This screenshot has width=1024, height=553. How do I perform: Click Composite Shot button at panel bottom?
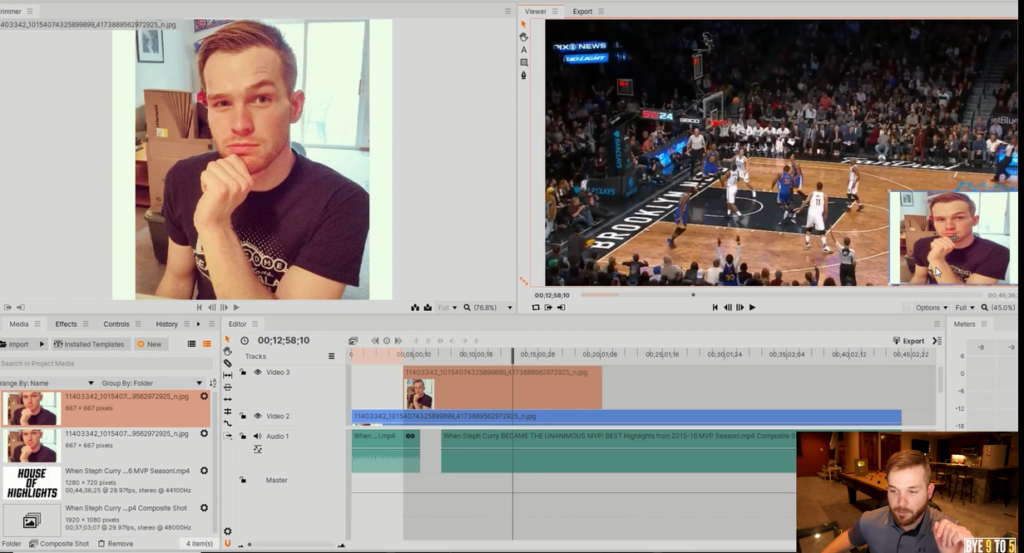tap(59, 543)
